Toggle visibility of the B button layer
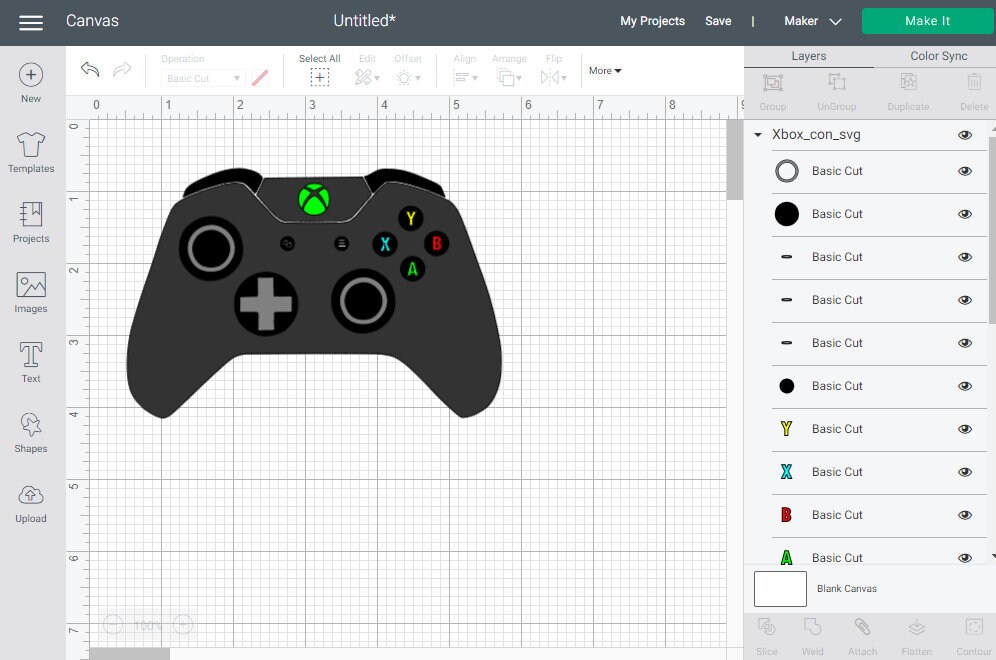Screen dimensions: 996x660 (965, 515)
